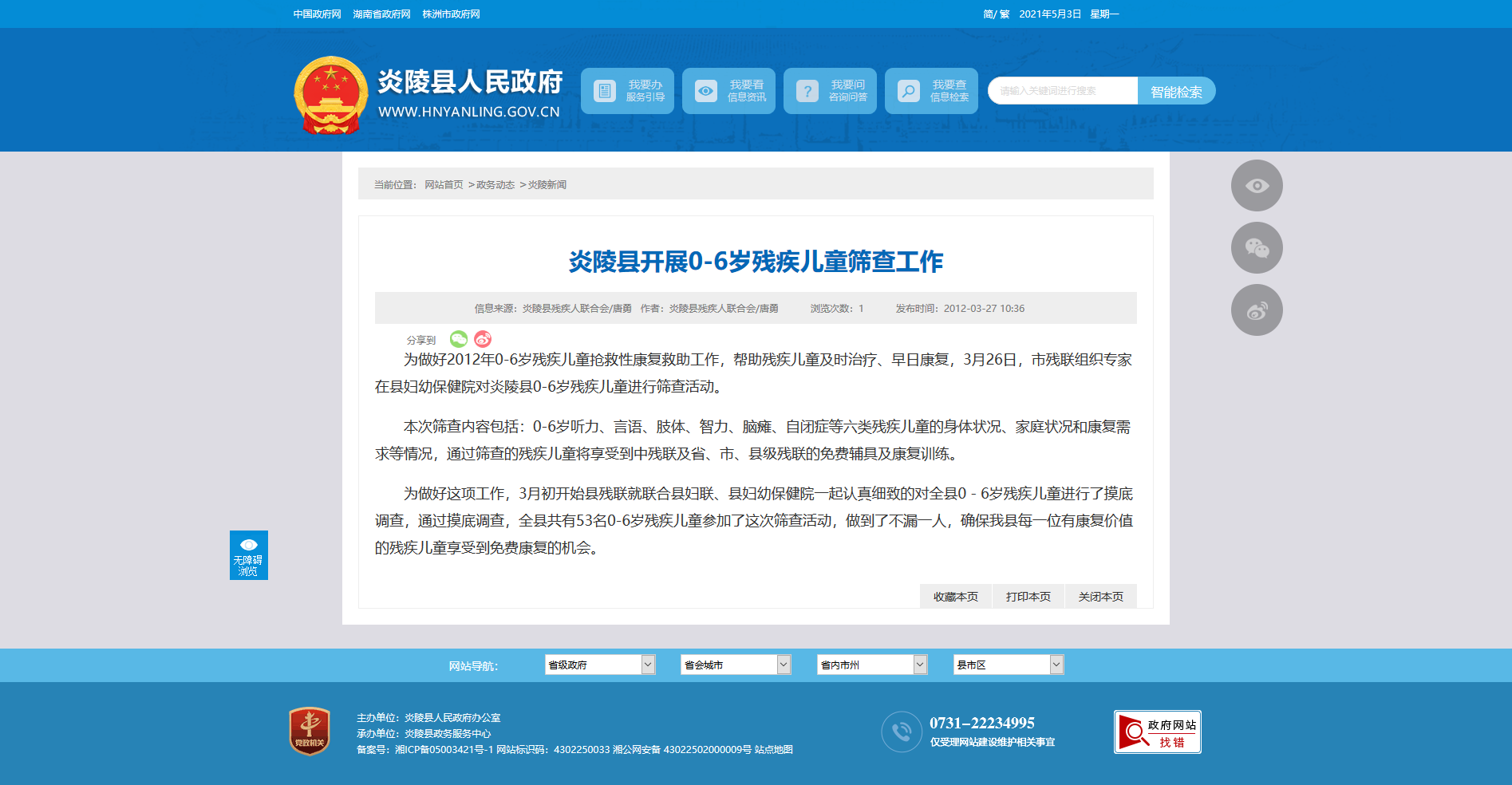Click the 智能检索 search button

[1176, 92]
